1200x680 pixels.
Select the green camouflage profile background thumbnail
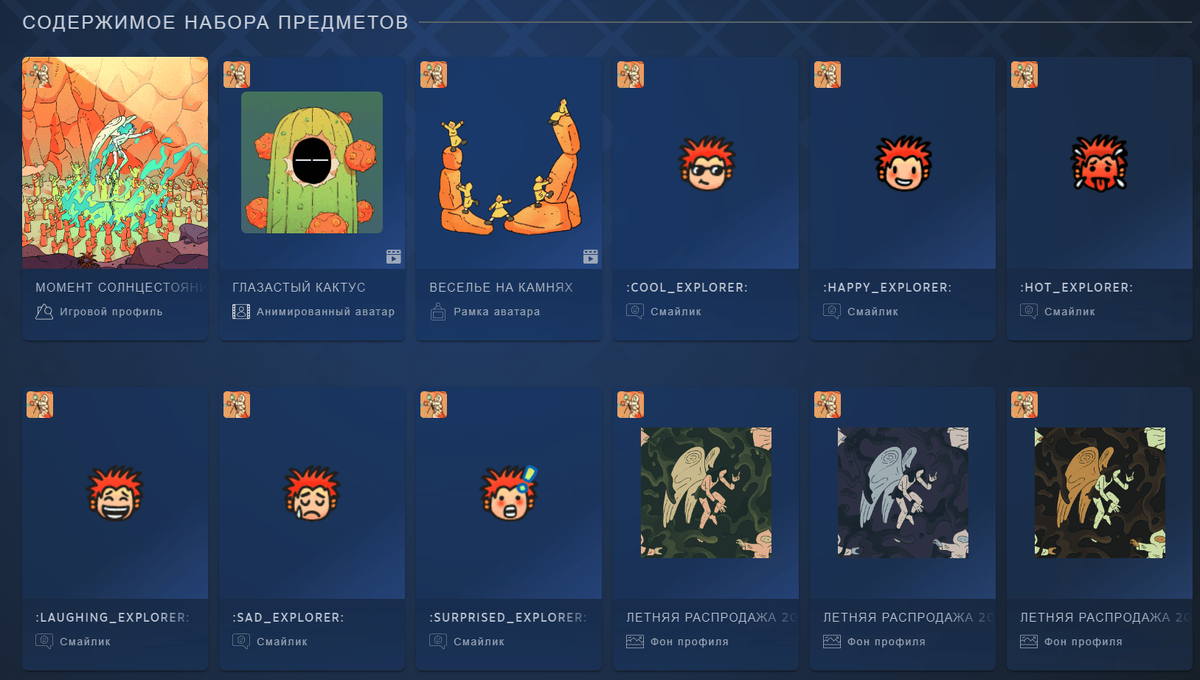706,493
